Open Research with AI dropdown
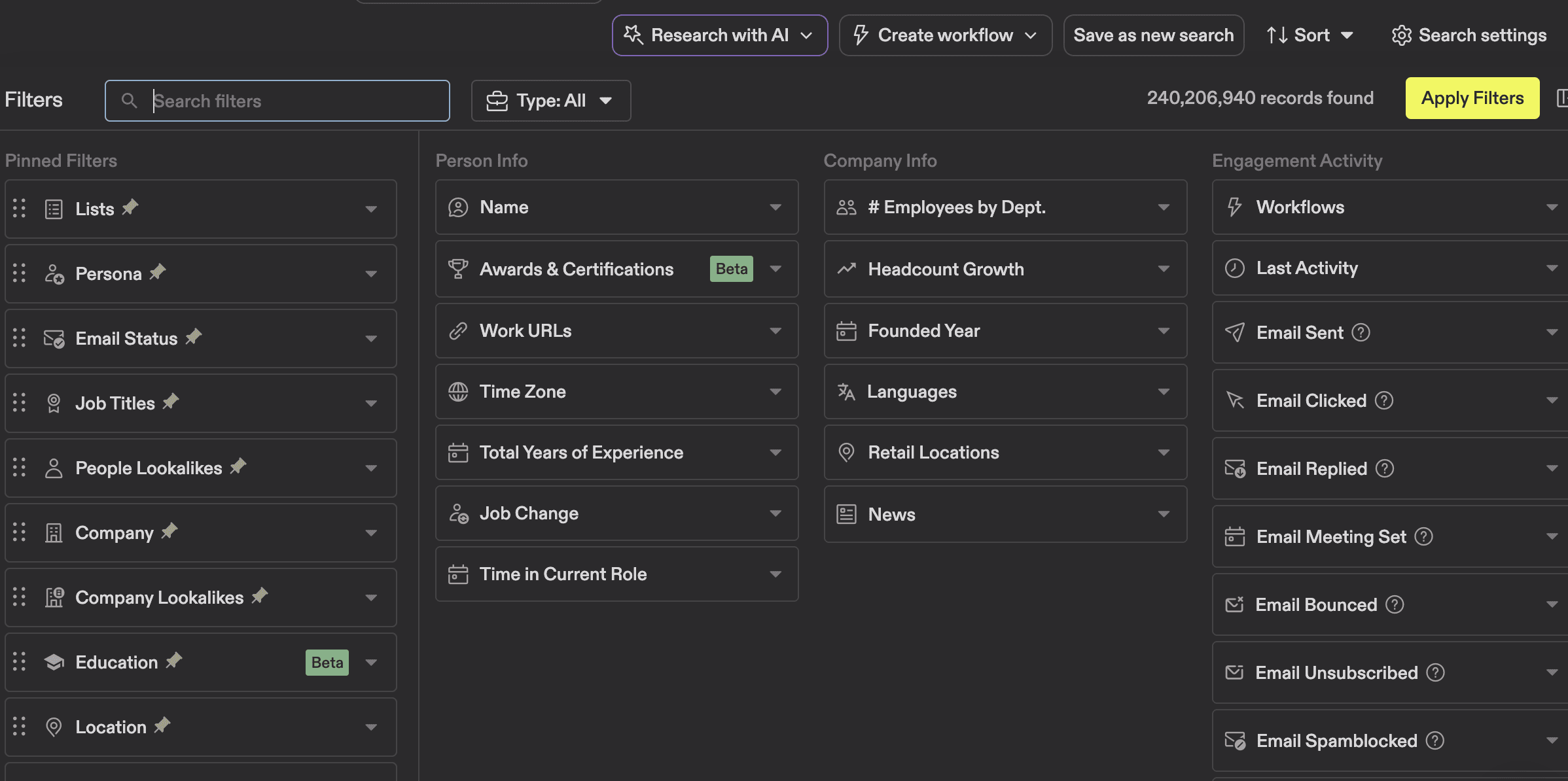The height and width of the screenshot is (781, 1568). point(720,35)
